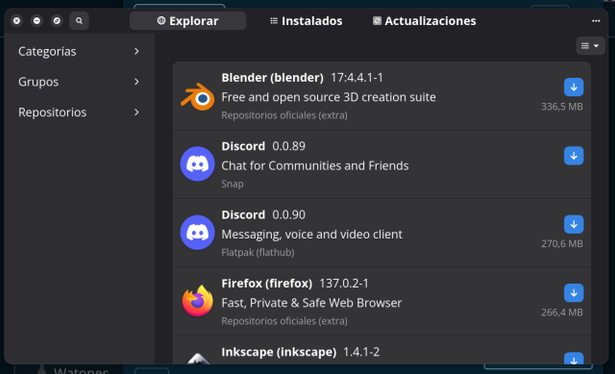The image size is (615, 374).
Task: Click 'Messaging, voice and video client' description
Action: tap(312, 234)
